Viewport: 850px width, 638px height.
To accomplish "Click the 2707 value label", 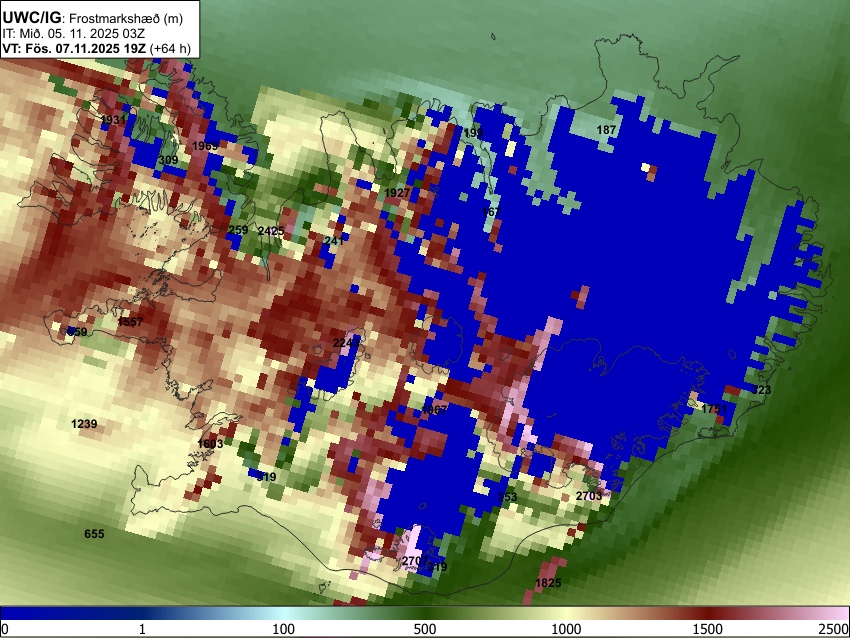I will (x=415, y=561).
